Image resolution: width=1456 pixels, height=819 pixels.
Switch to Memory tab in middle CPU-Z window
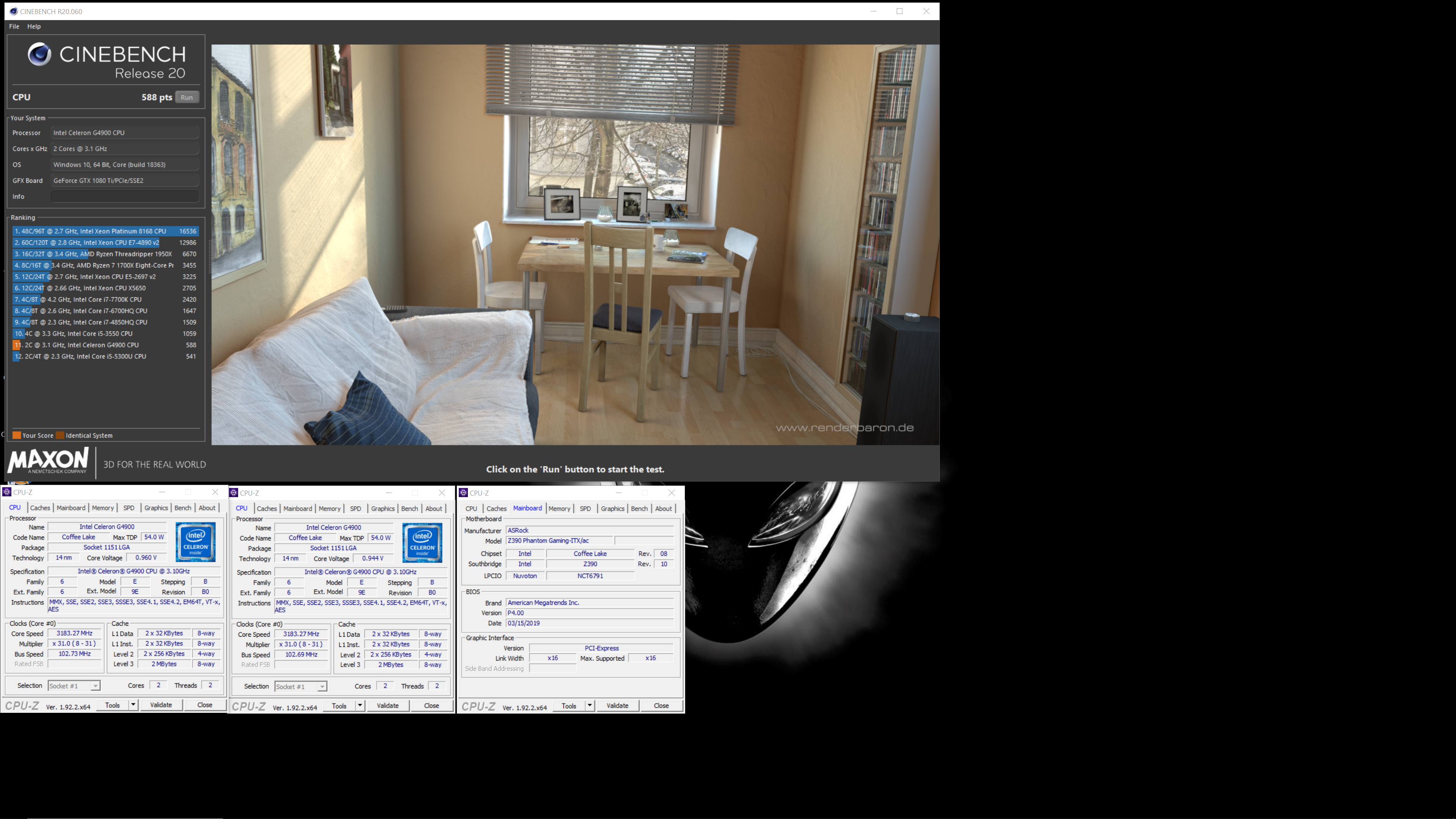click(329, 509)
